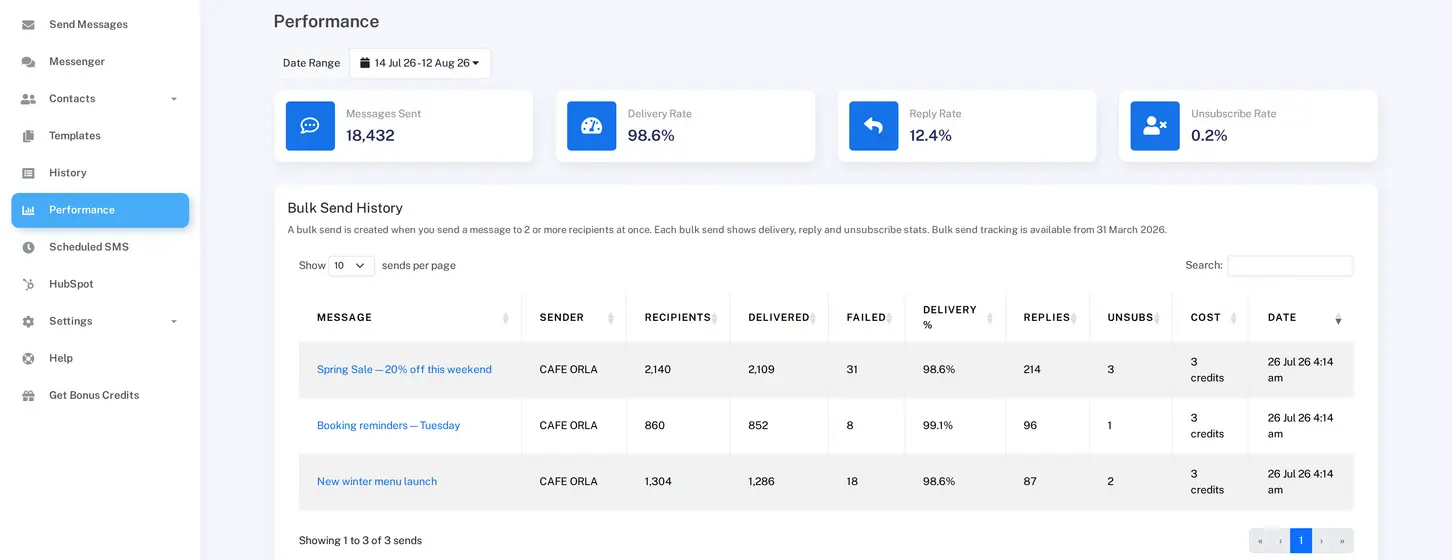Click the Messages Sent speech bubble icon

click(x=310, y=126)
